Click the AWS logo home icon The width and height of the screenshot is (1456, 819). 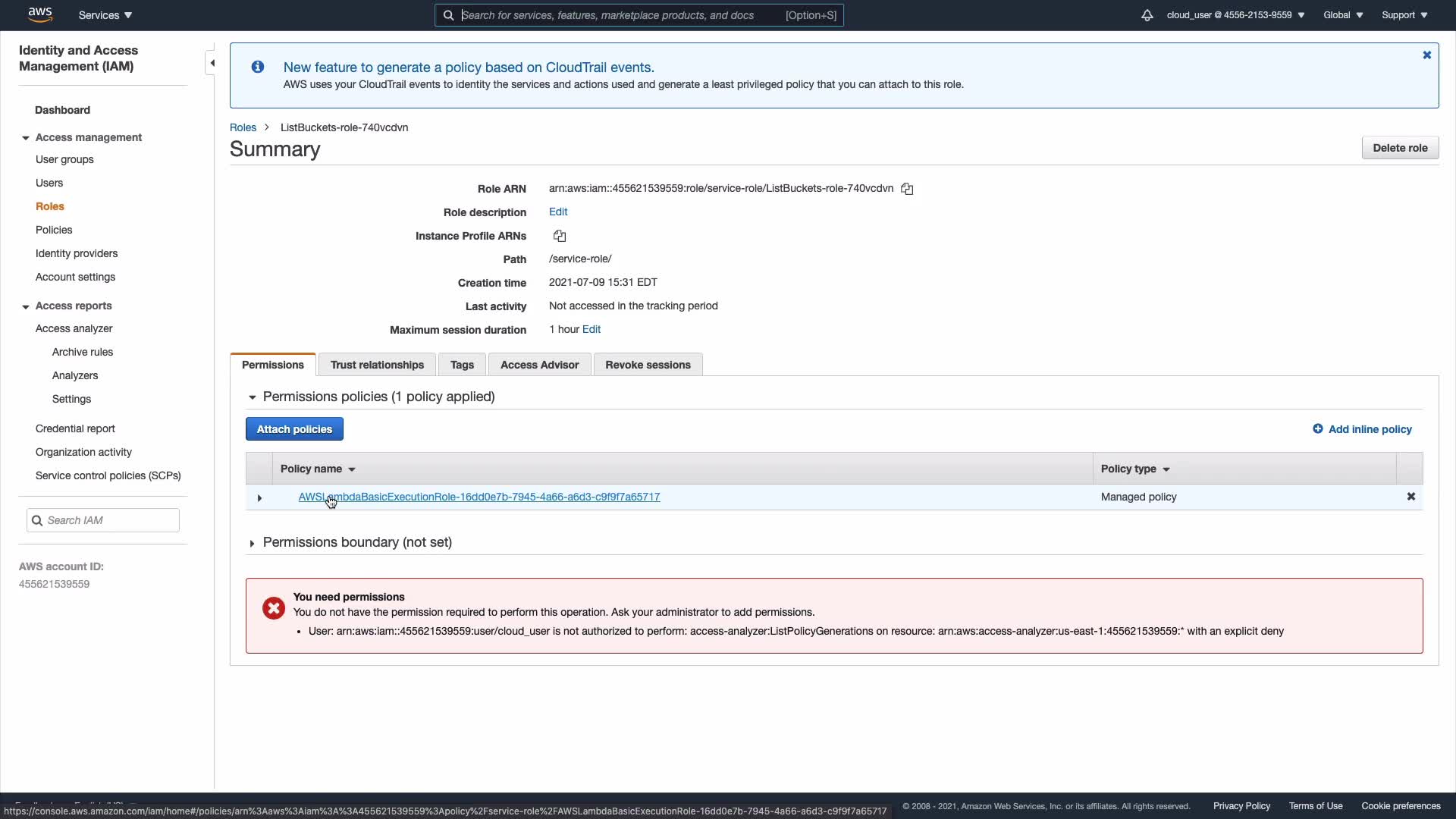click(39, 14)
